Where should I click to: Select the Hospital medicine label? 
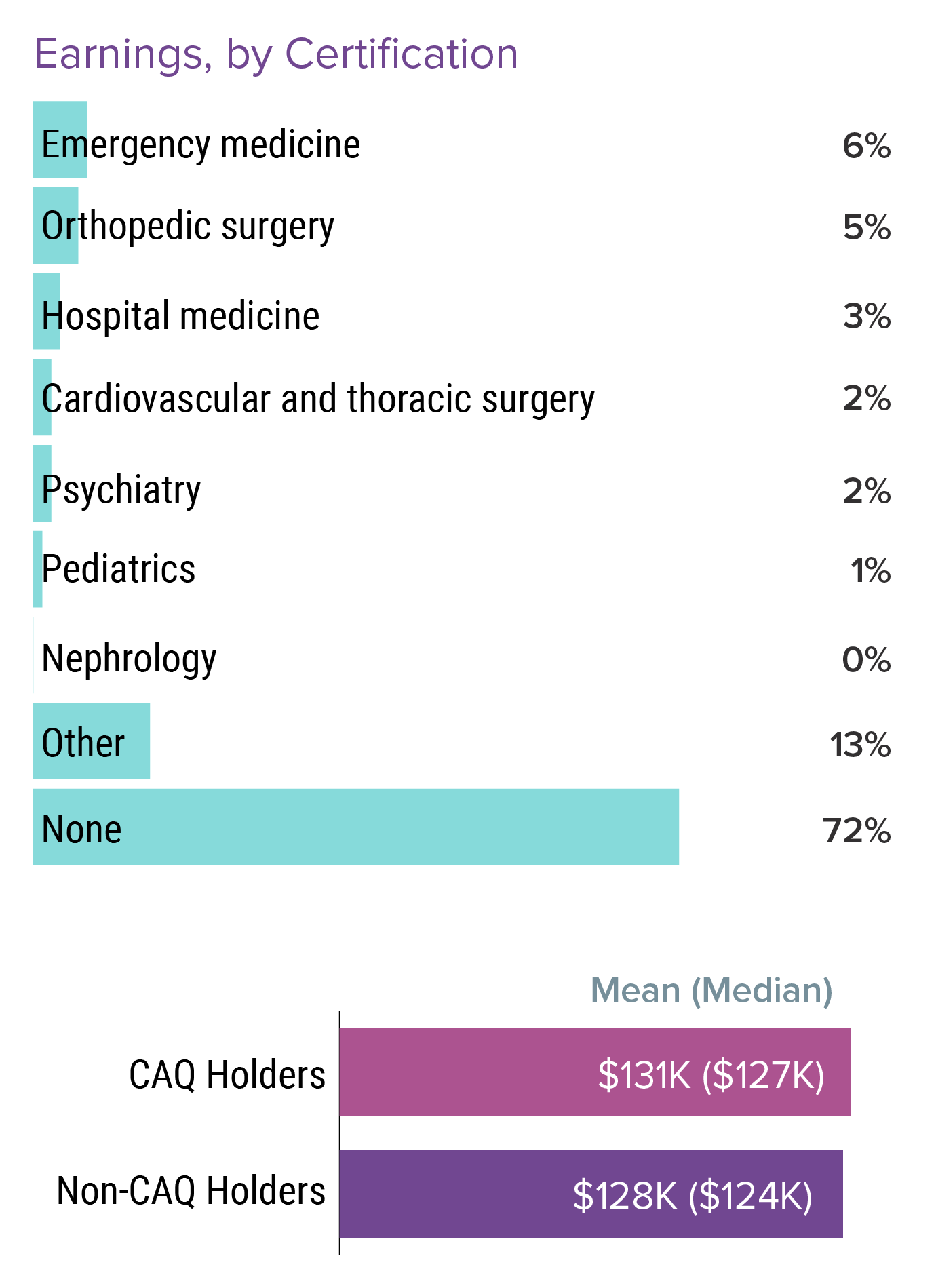[180, 316]
